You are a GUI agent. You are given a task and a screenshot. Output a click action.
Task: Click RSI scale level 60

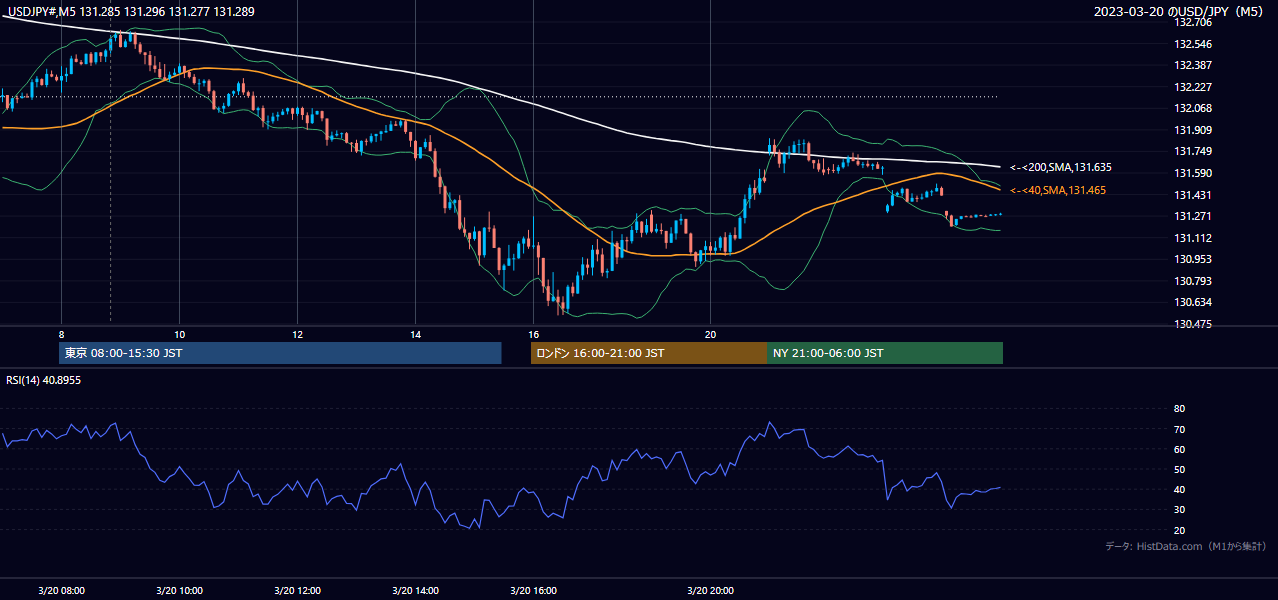tap(1179, 449)
